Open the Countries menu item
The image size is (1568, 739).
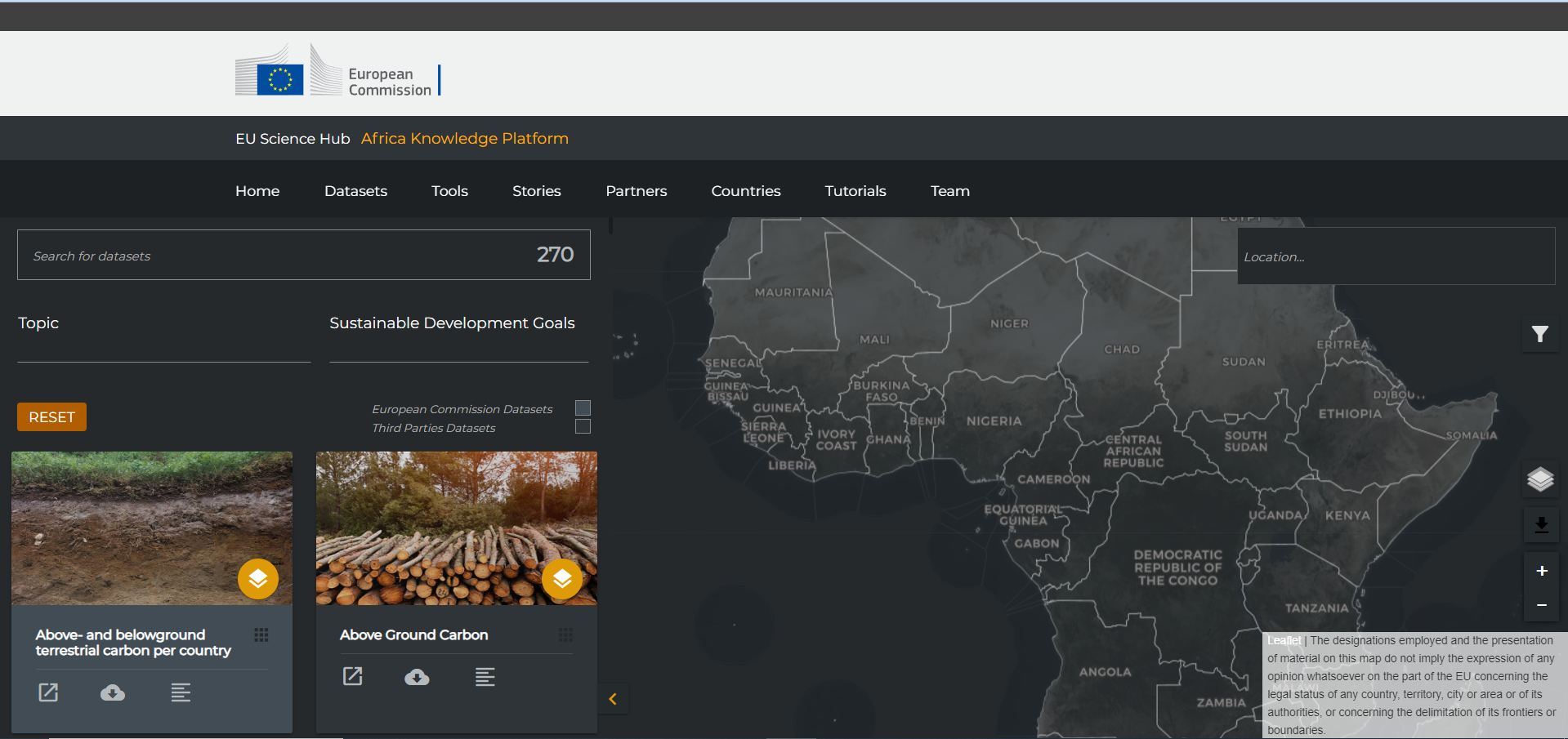pyautogui.click(x=745, y=190)
